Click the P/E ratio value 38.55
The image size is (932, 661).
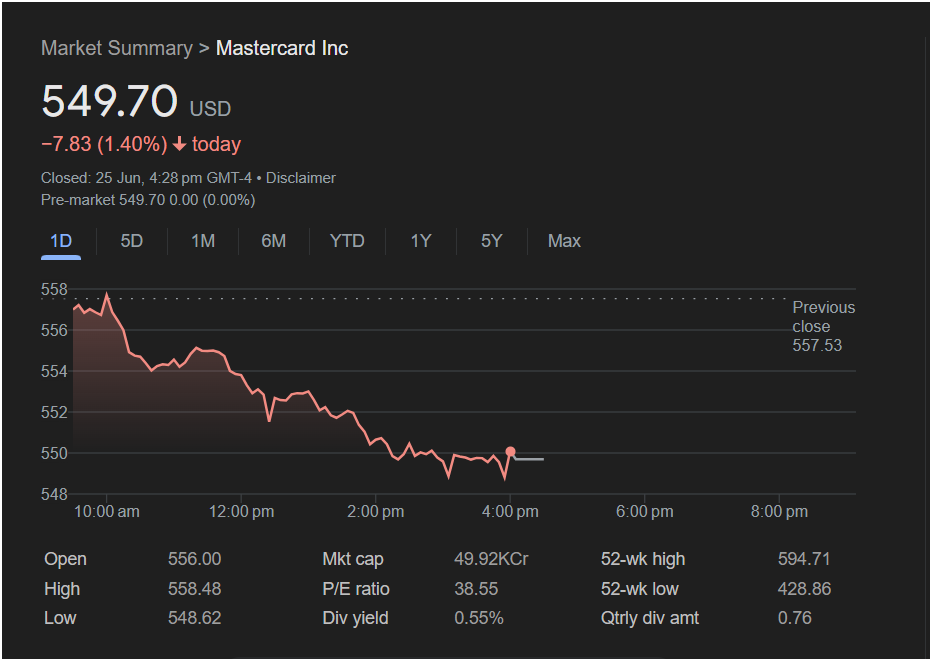tap(476, 588)
